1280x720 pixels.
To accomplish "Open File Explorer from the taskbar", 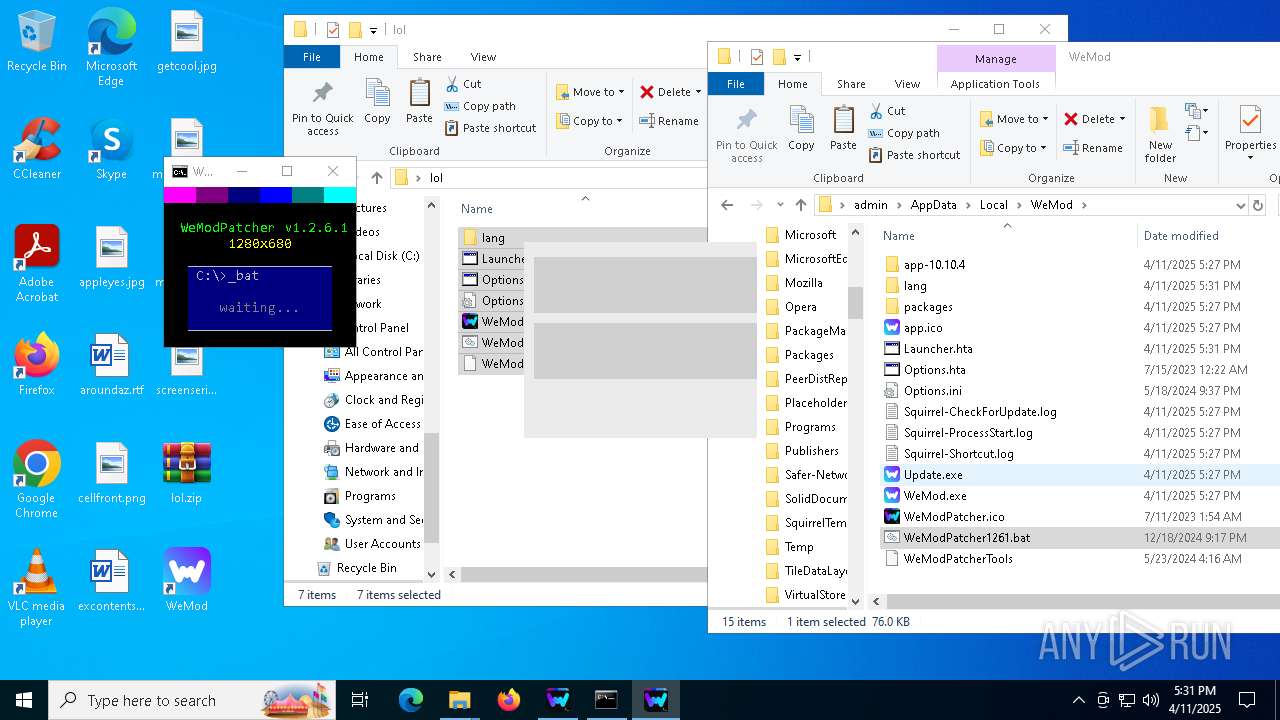I will click(459, 700).
